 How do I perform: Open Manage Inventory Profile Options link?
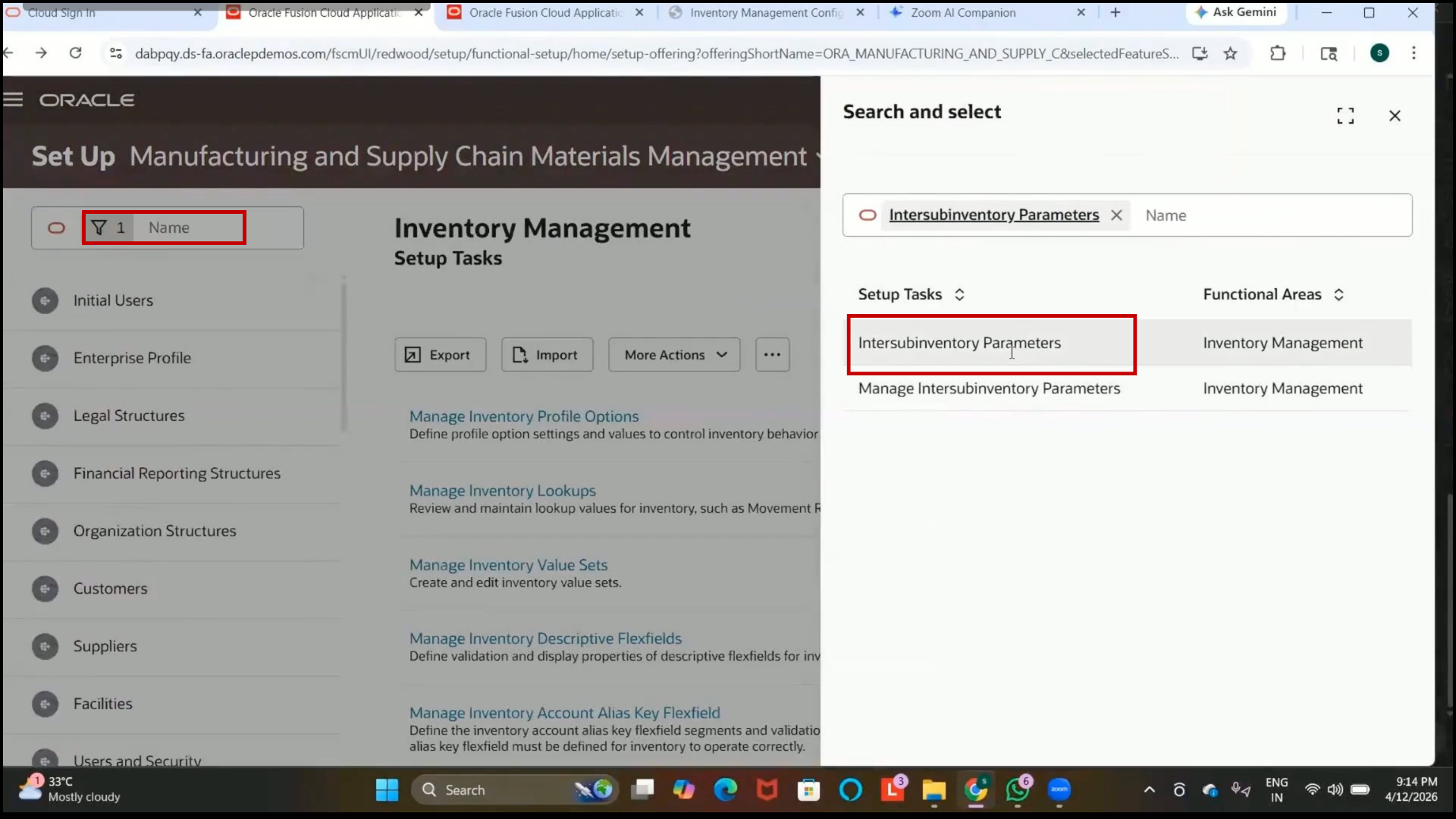click(524, 416)
